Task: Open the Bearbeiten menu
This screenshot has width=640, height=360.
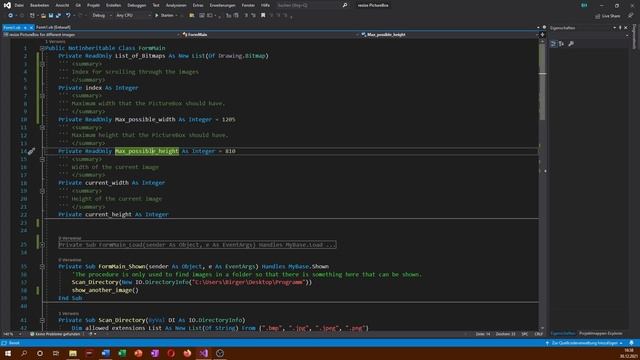Action: coord(40,5)
